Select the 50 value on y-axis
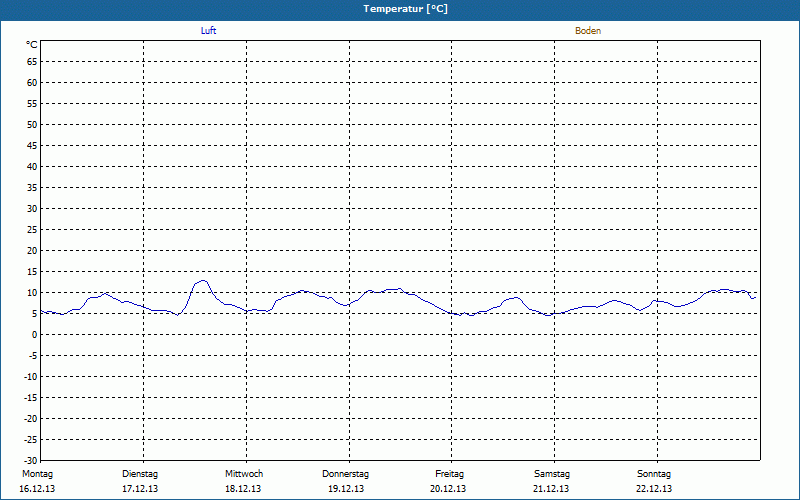The image size is (800, 500). point(32,125)
